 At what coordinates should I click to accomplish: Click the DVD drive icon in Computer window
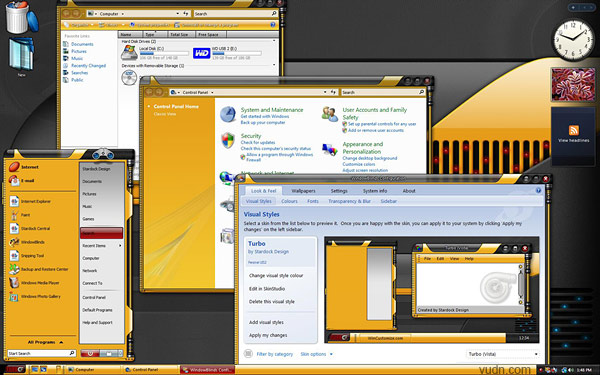[x=129, y=78]
